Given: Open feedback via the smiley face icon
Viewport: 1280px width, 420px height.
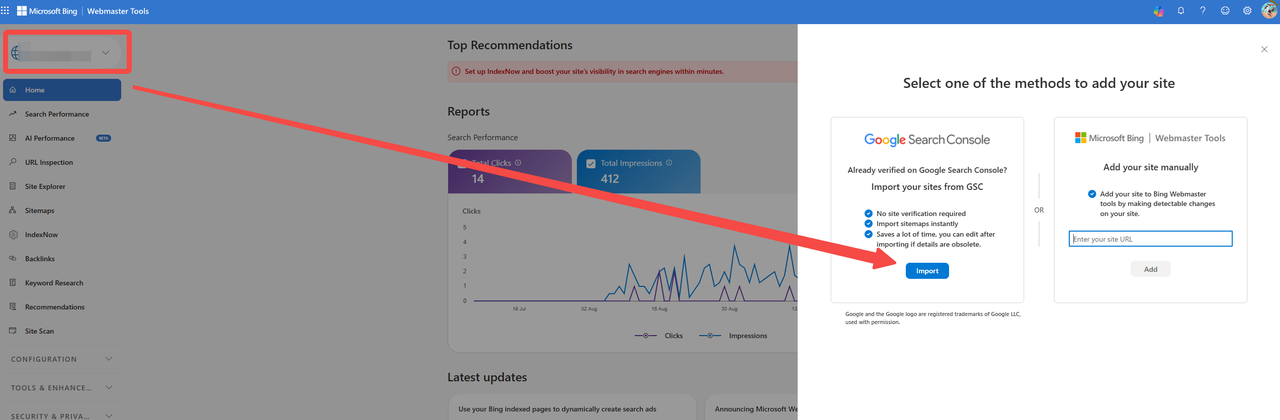Looking at the screenshot, I should click(x=1225, y=11).
